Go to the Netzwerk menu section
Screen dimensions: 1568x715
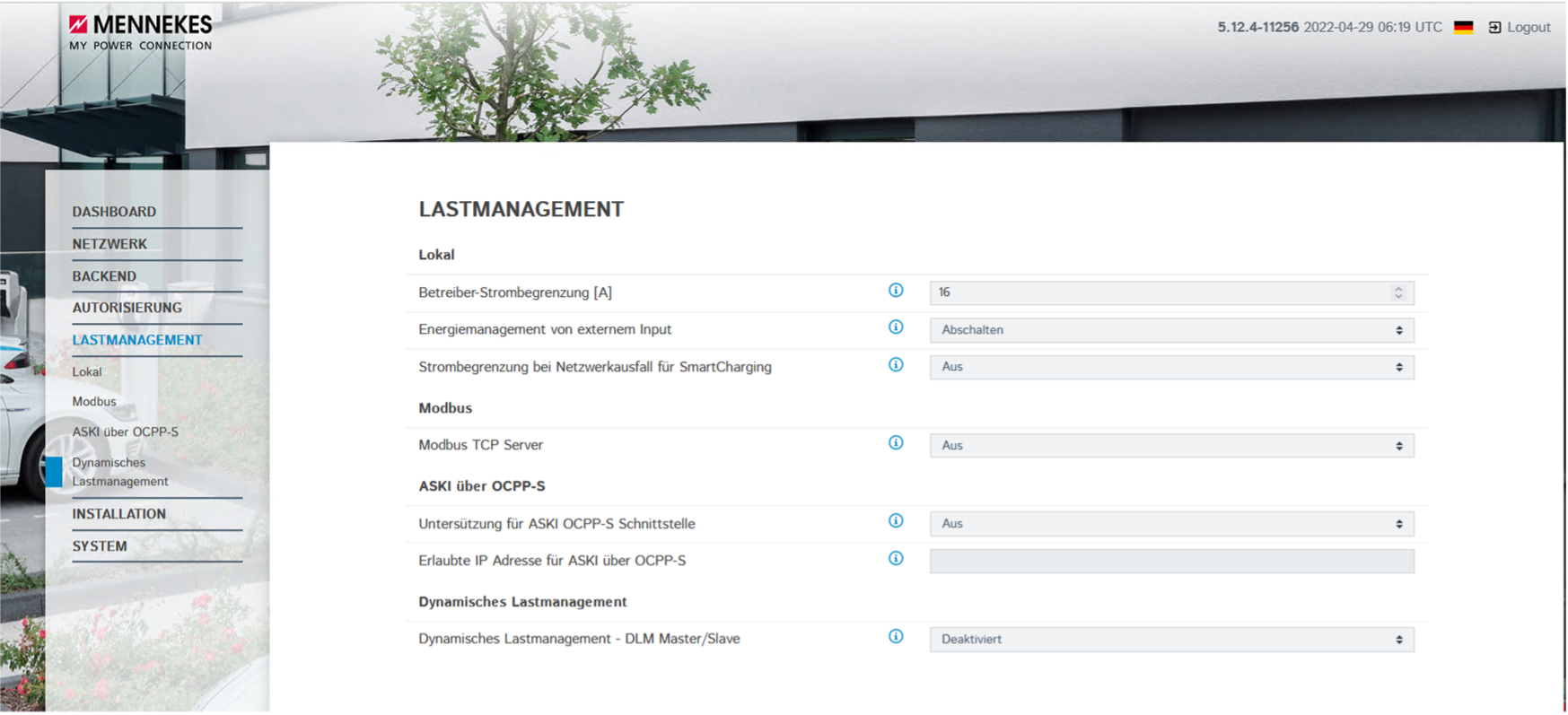pyautogui.click(x=109, y=244)
